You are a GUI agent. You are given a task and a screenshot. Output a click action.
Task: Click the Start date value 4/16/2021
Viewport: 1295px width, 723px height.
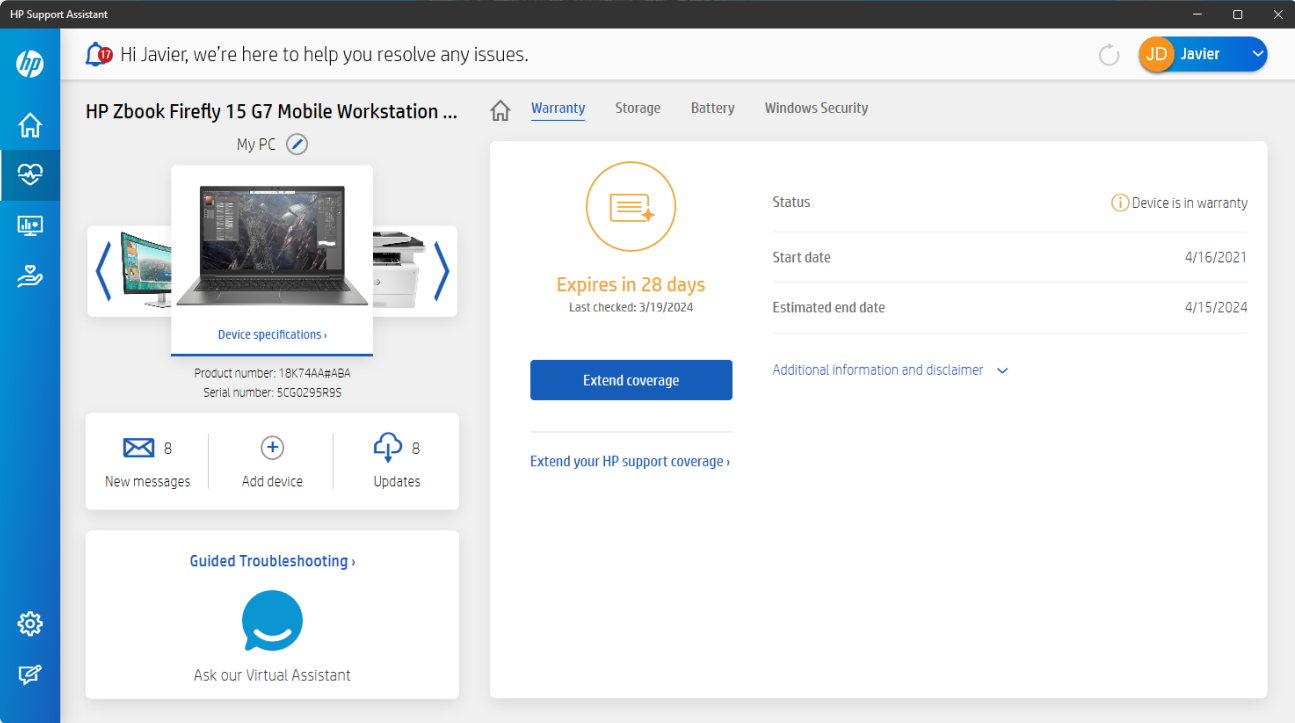point(1216,257)
